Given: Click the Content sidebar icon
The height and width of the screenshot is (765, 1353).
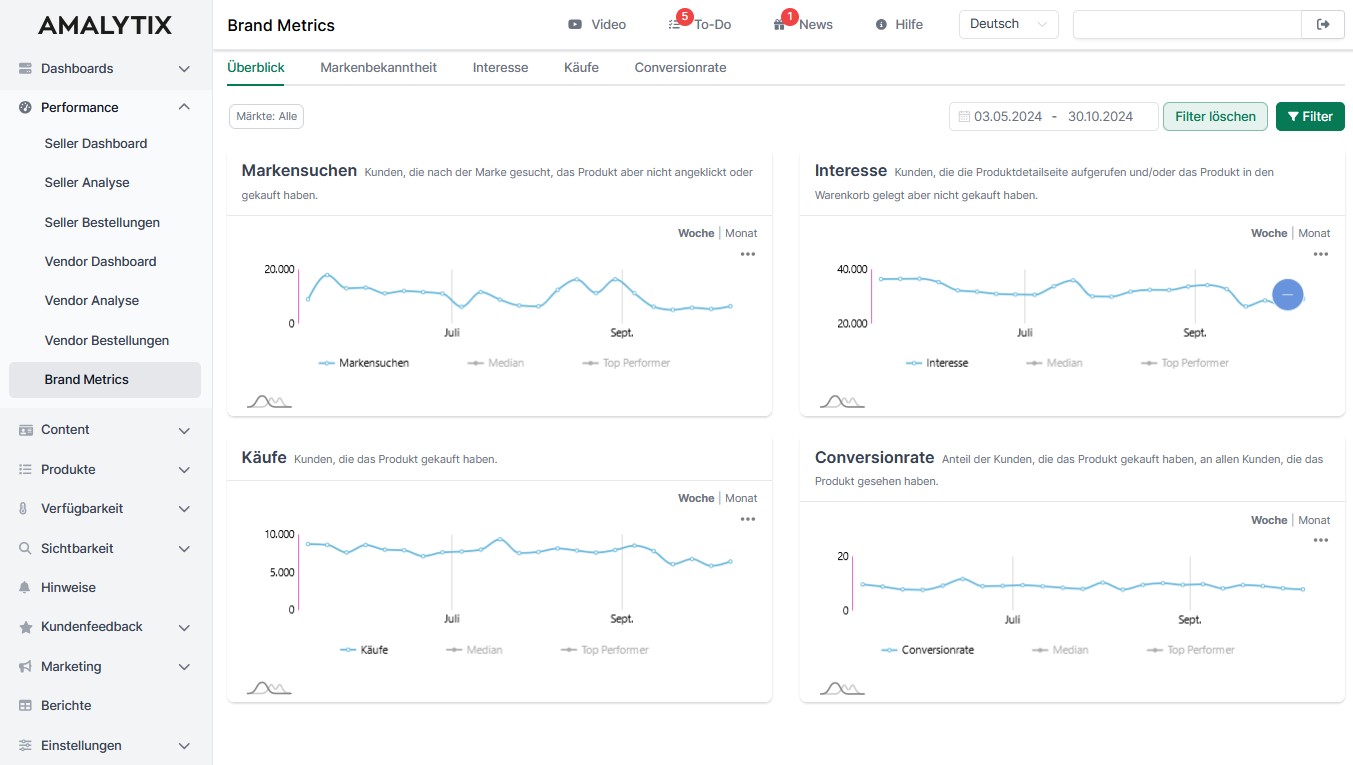Looking at the screenshot, I should coord(25,430).
